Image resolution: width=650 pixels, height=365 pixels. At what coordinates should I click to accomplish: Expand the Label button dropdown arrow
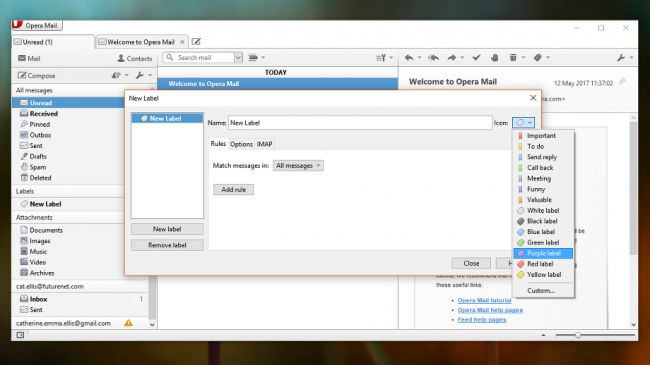[x=548, y=58]
